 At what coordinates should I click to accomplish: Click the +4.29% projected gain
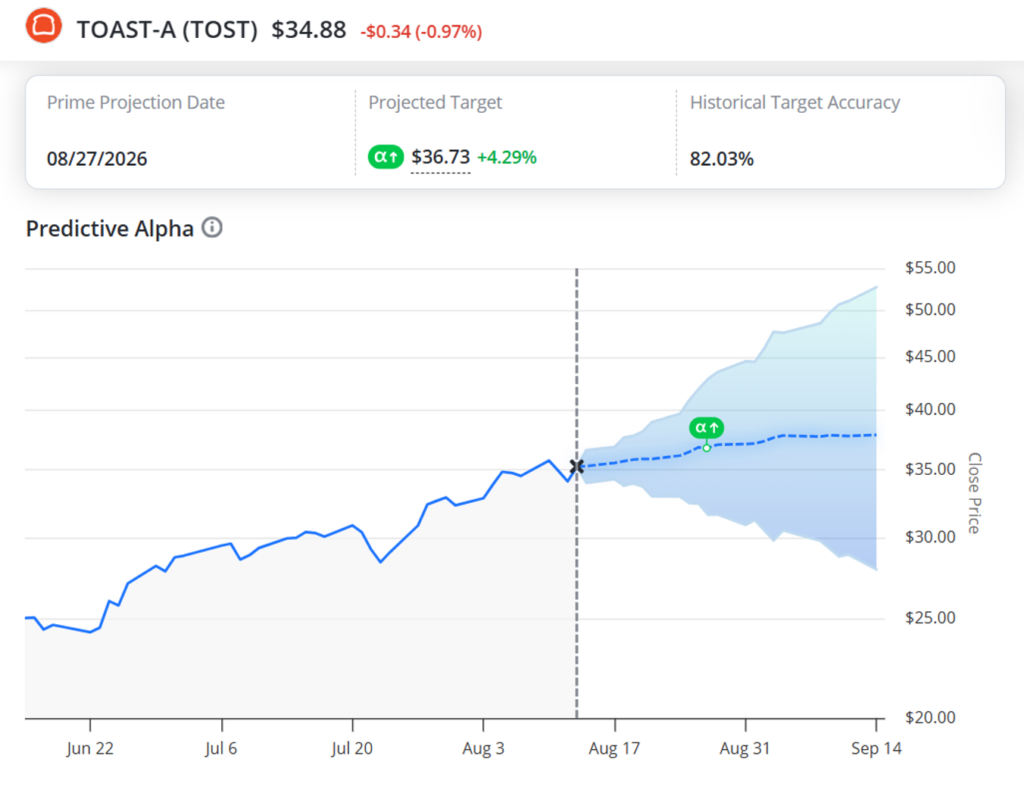[507, 157]
